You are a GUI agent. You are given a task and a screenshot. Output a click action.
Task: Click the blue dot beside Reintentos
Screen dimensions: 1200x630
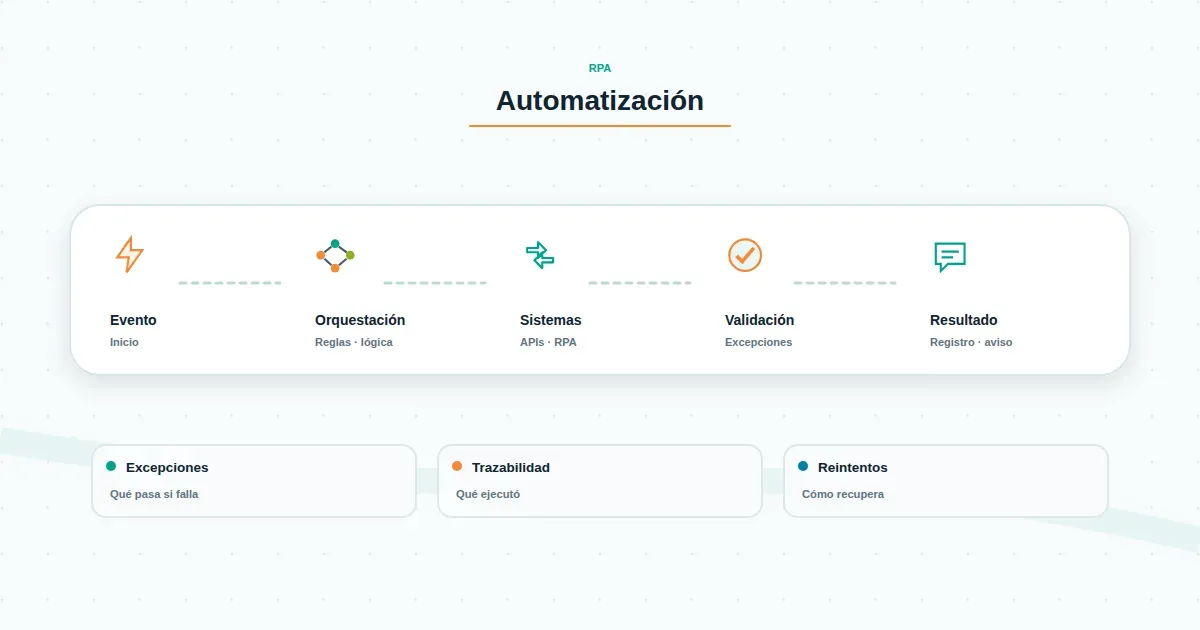click(x=803, y=466)
